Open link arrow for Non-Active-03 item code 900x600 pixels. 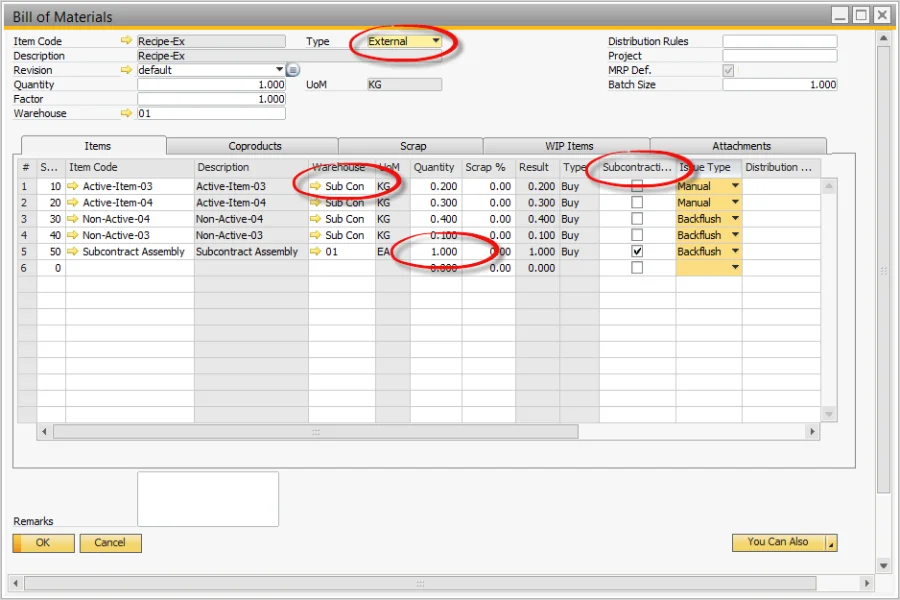(x=72, y=235)
